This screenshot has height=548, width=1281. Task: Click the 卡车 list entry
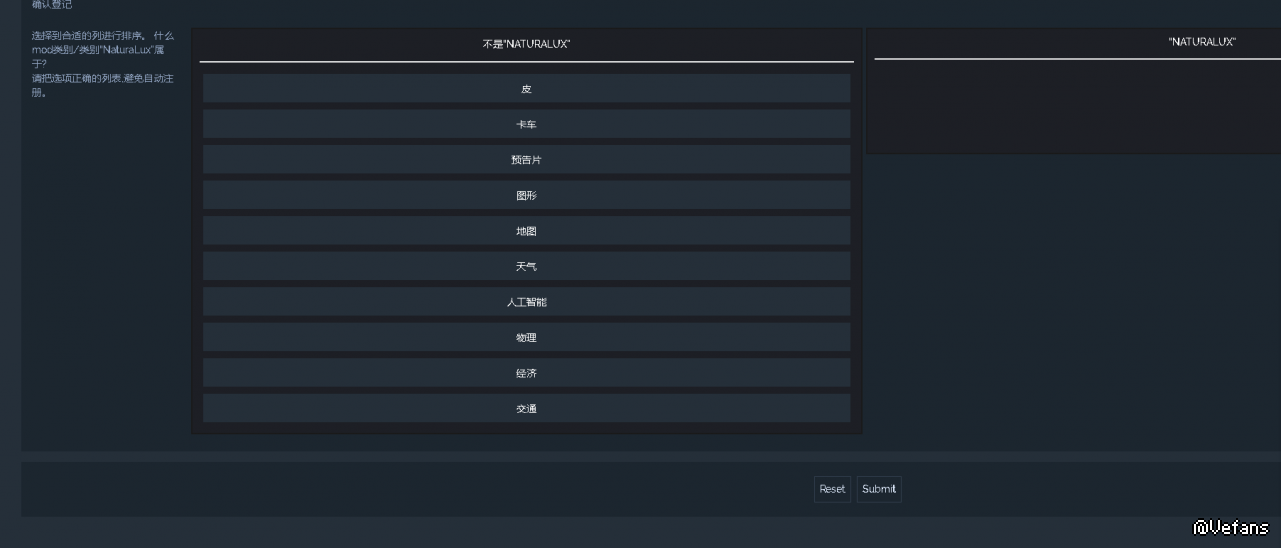click(526, 124)
